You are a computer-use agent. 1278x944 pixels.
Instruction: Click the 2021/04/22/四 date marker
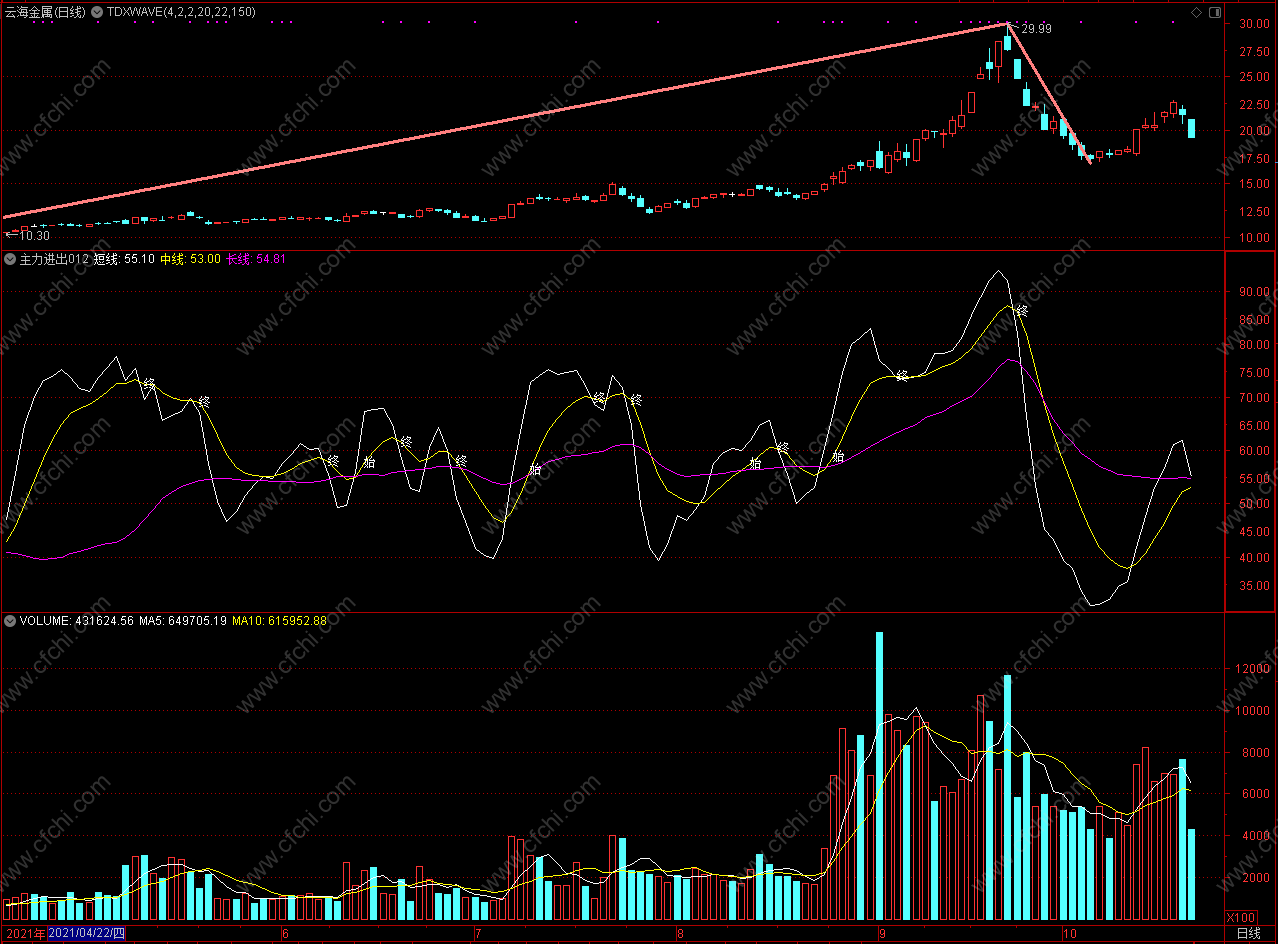(x=87, y=934)
